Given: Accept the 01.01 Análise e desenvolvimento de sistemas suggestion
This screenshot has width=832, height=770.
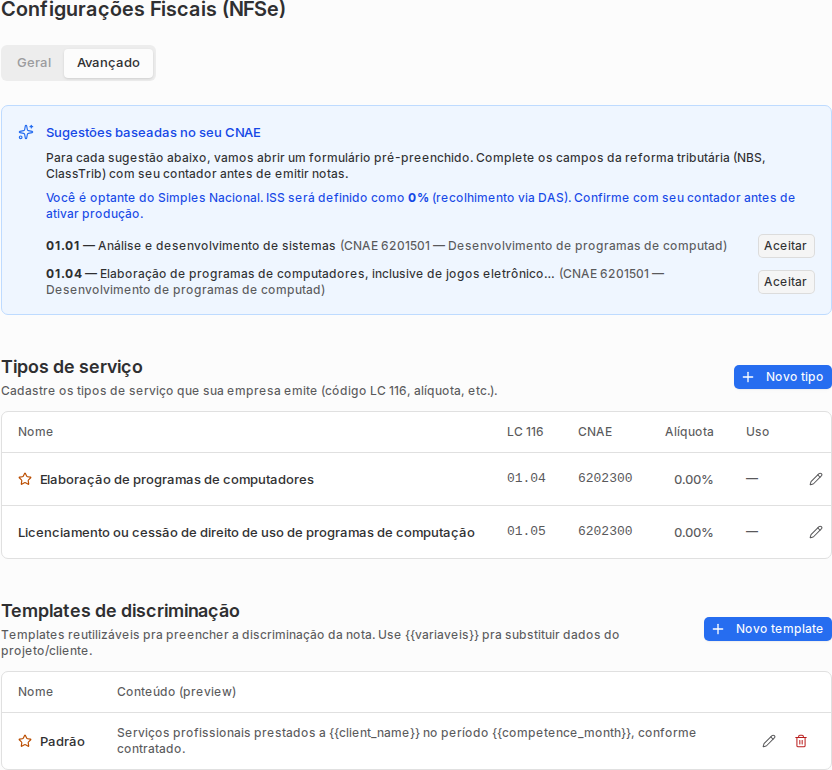Looking at the screenshot, I should [785, 246].
